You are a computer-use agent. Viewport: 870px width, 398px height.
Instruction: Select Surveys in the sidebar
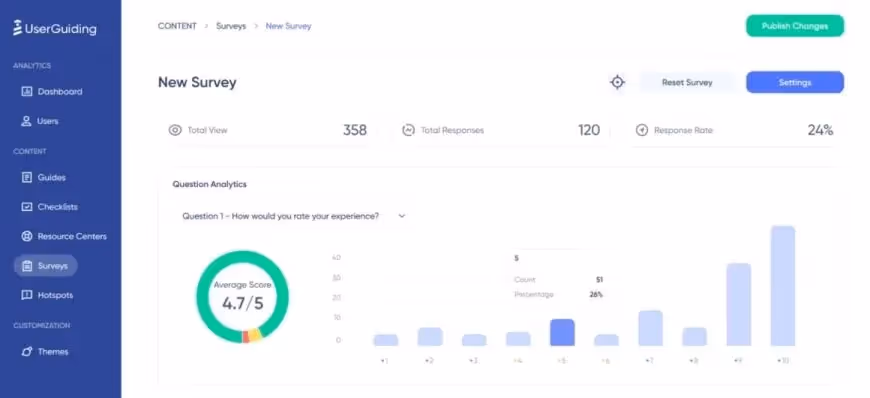coord(45,266)
